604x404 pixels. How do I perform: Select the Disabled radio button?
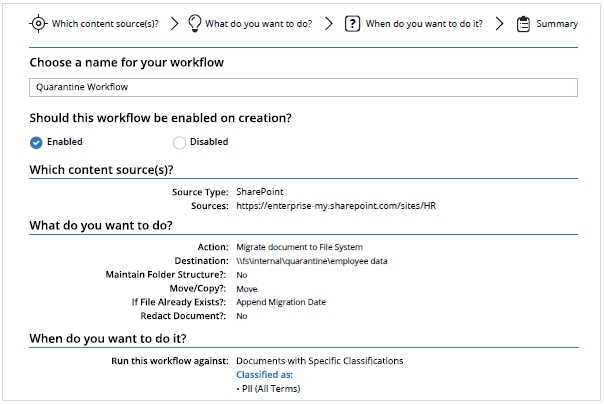179,142
